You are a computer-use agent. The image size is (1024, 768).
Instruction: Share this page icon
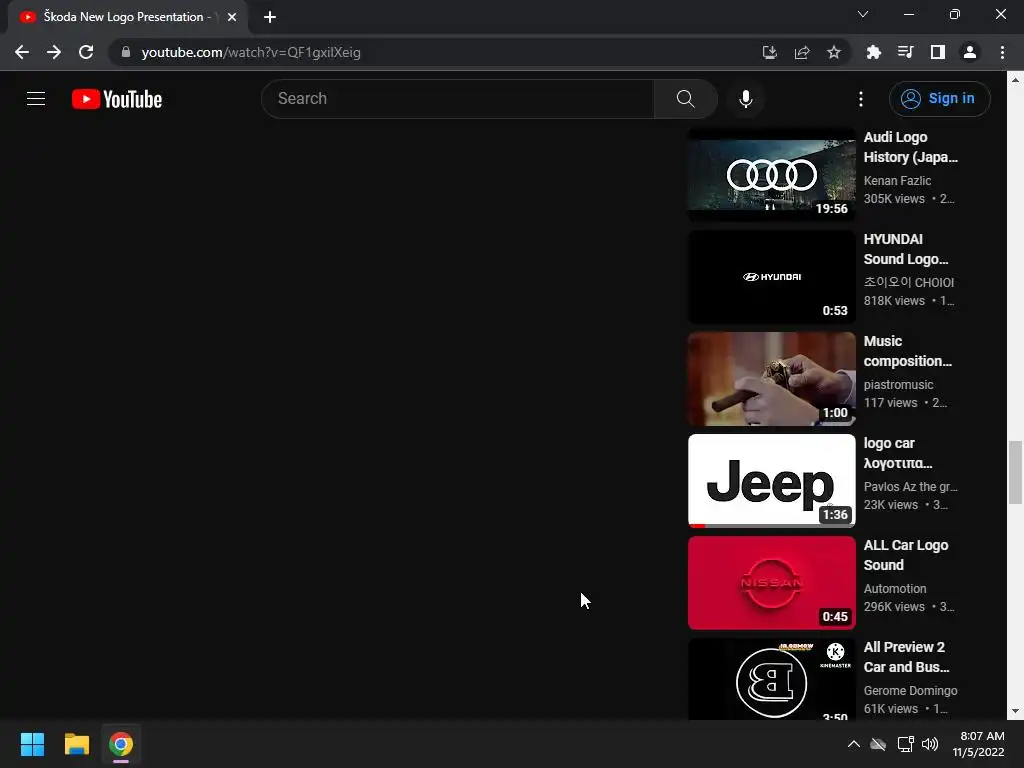(802, 52)
